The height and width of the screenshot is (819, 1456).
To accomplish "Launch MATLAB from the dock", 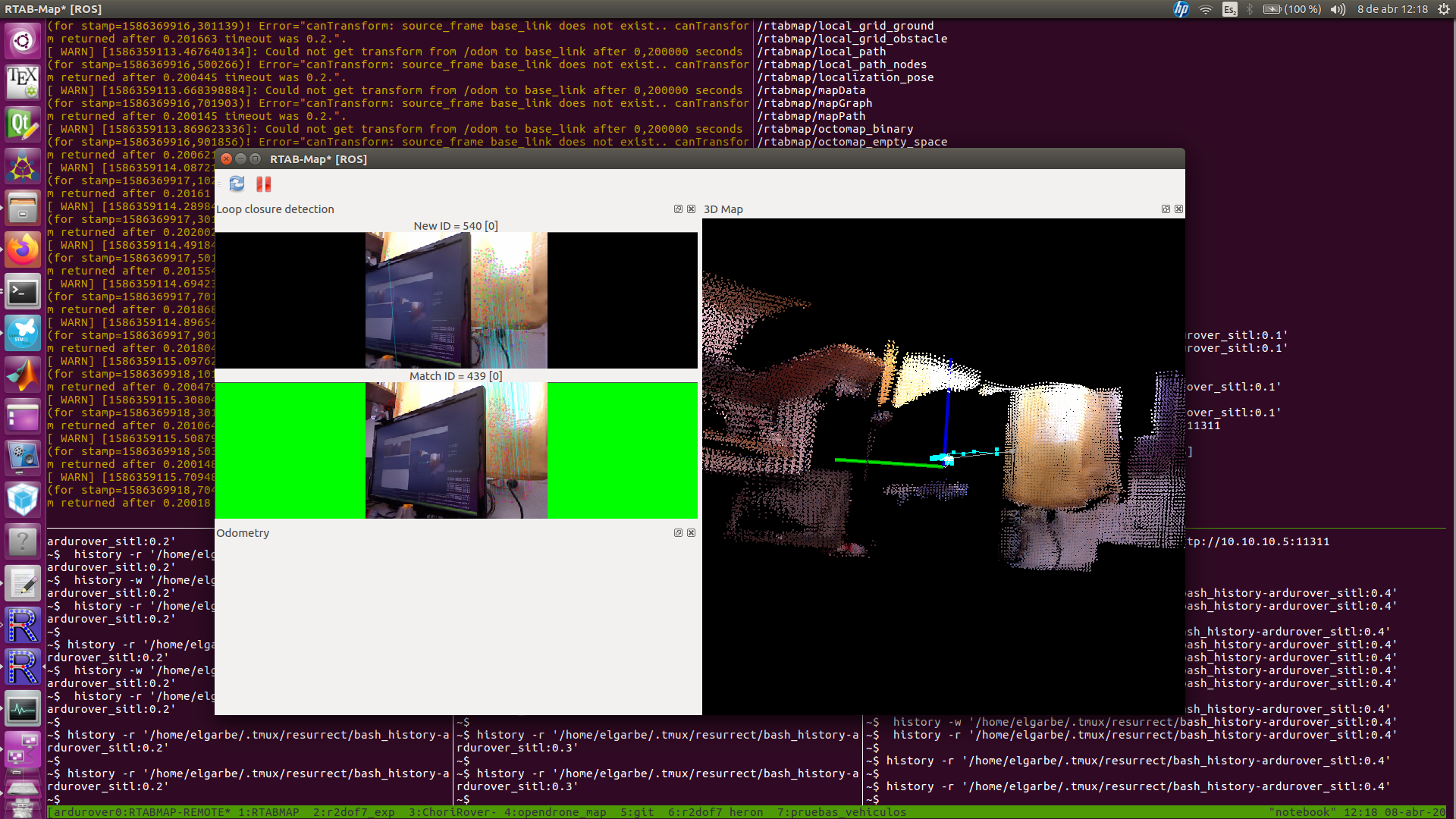I will pos(23,375).
